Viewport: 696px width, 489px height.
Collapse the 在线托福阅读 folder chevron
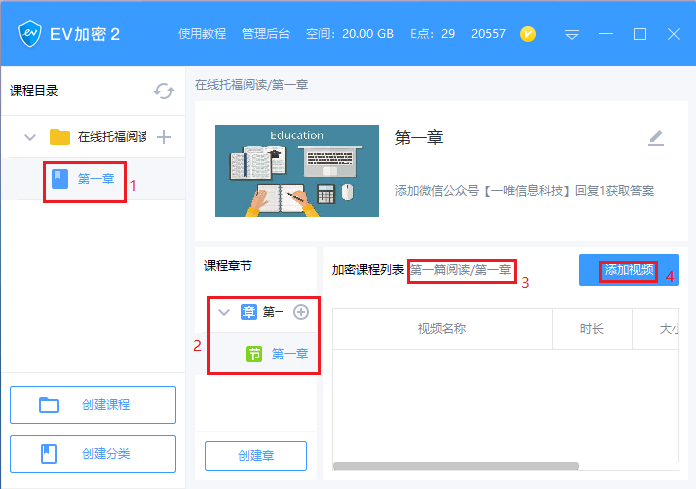[30, 137]
